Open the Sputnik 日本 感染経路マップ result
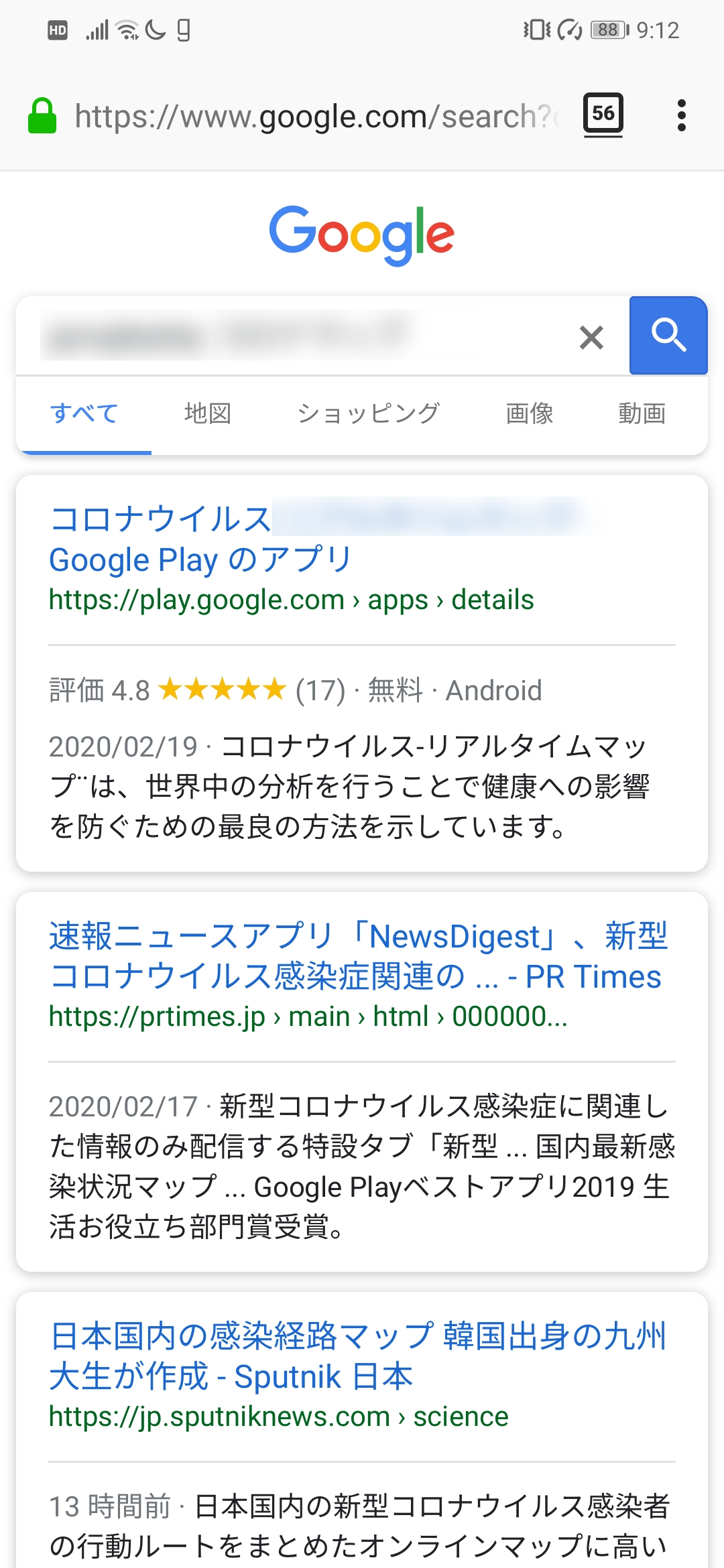Image resolution: width=724 pixels, height=1568 pixels. pos(359,1356)
